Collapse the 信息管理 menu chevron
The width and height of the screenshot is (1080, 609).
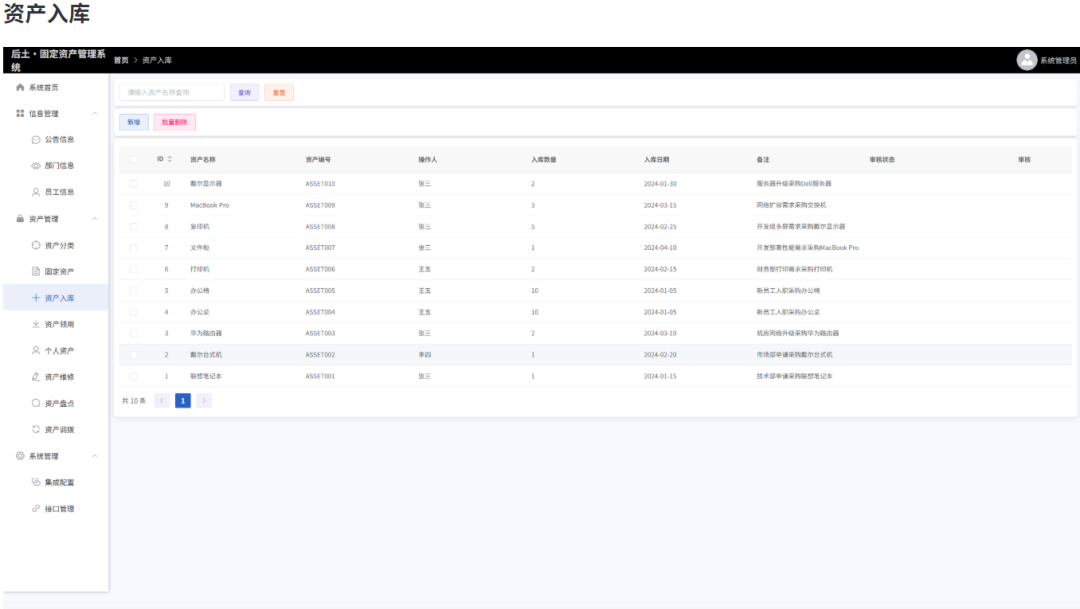point(95,114)
